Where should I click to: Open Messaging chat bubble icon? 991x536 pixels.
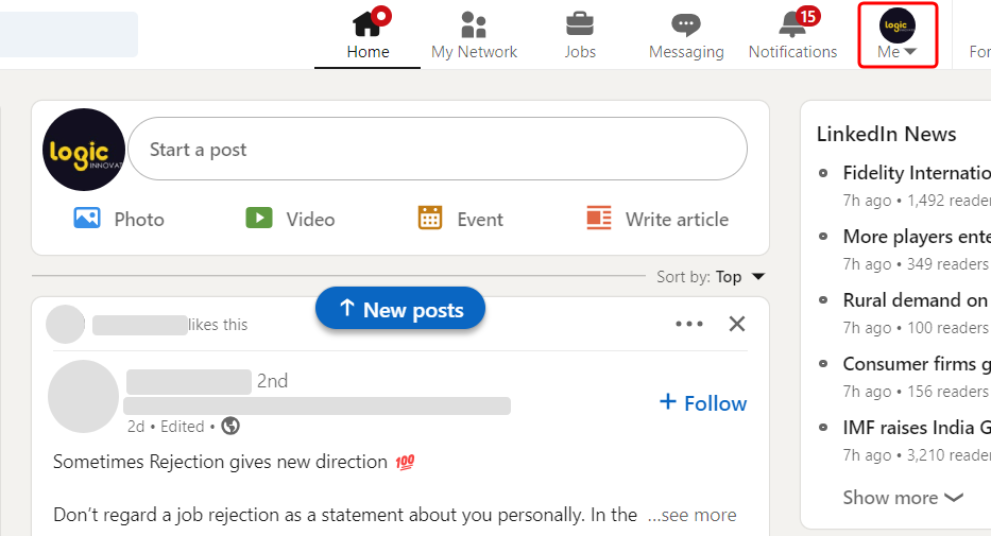686,25
